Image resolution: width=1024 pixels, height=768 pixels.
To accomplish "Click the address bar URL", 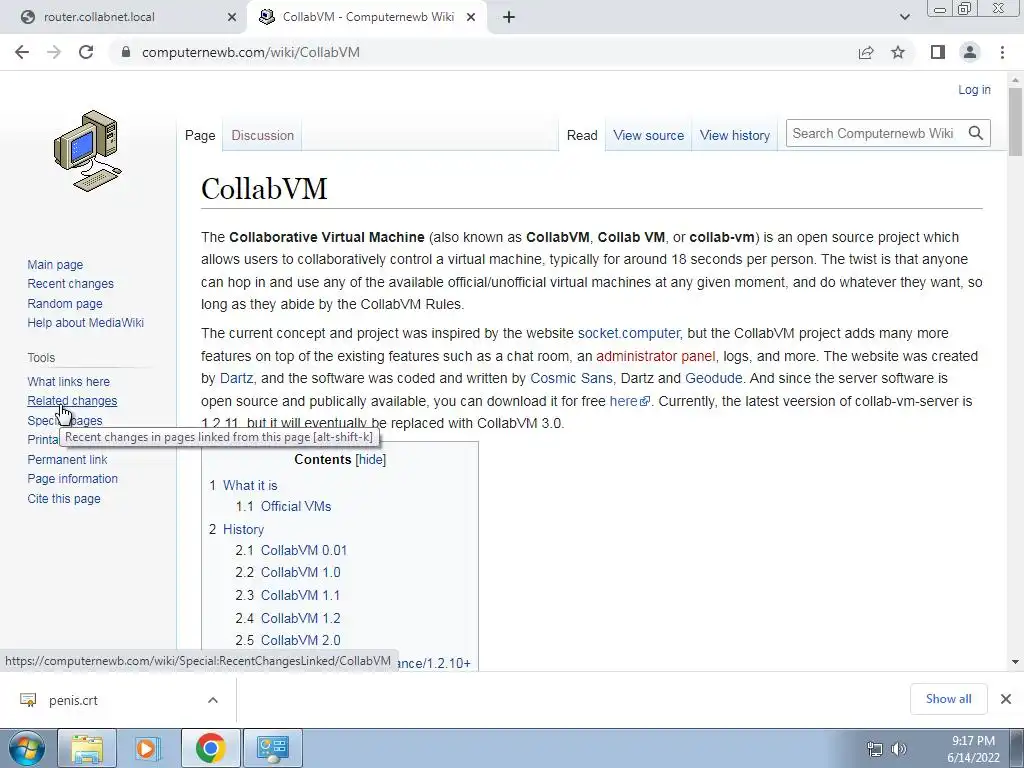I will tap(251, 52).
